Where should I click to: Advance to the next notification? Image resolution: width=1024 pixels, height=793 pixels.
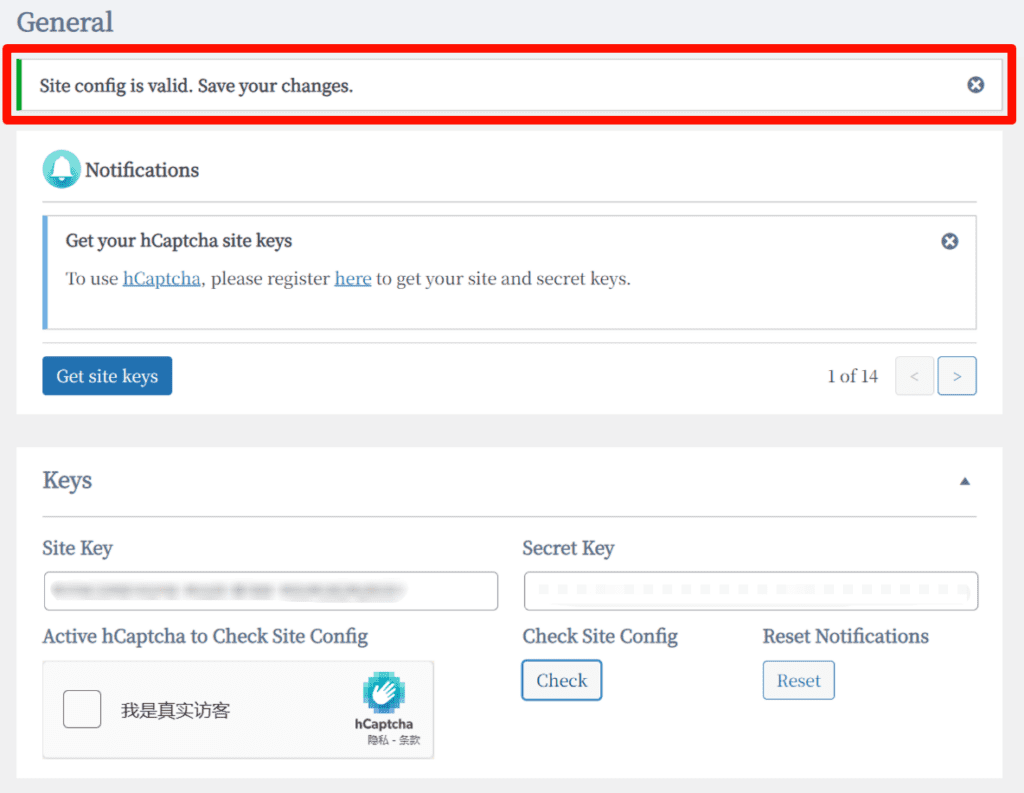point(957,376)
